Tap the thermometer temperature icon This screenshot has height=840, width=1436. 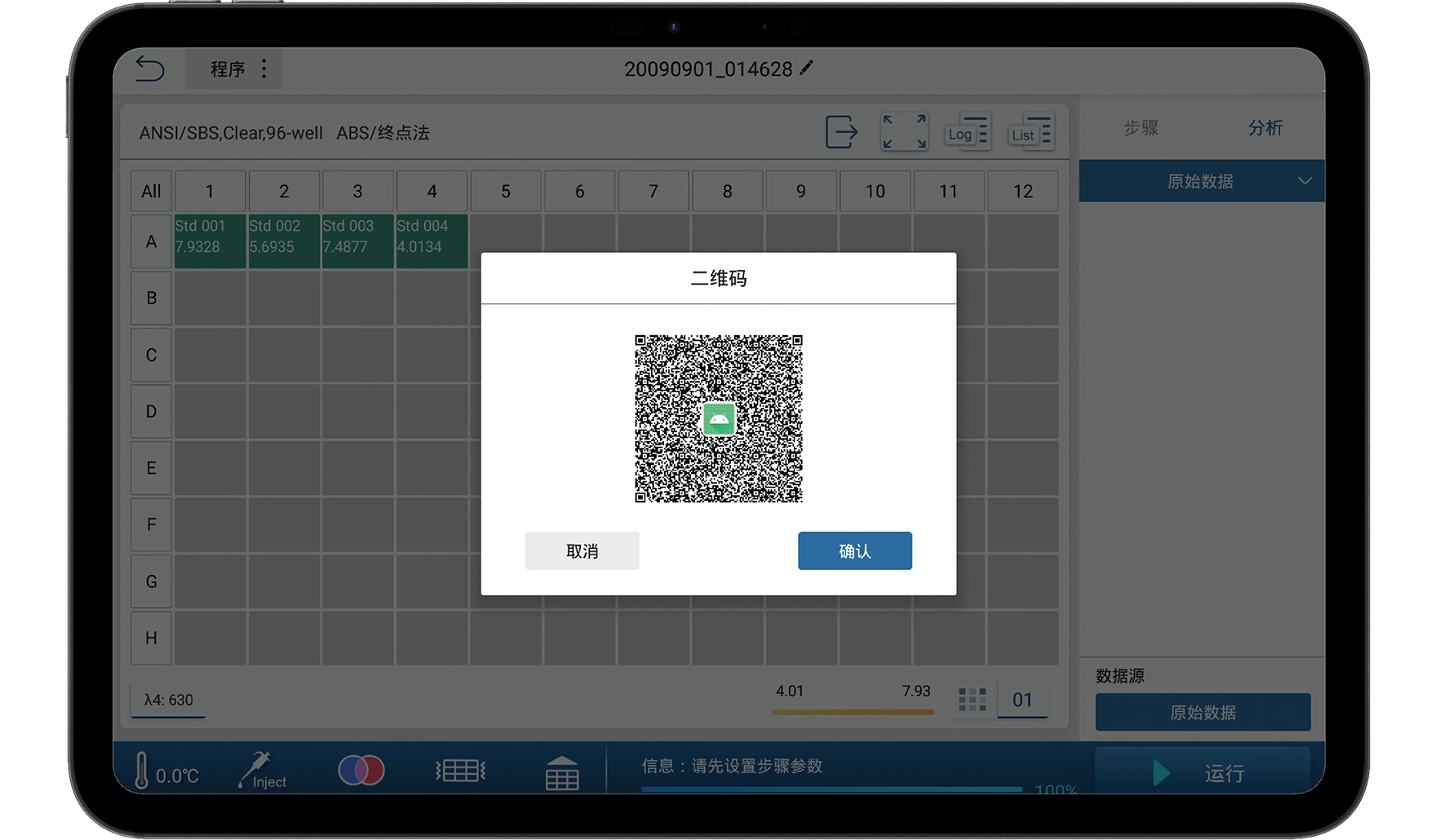142,770
